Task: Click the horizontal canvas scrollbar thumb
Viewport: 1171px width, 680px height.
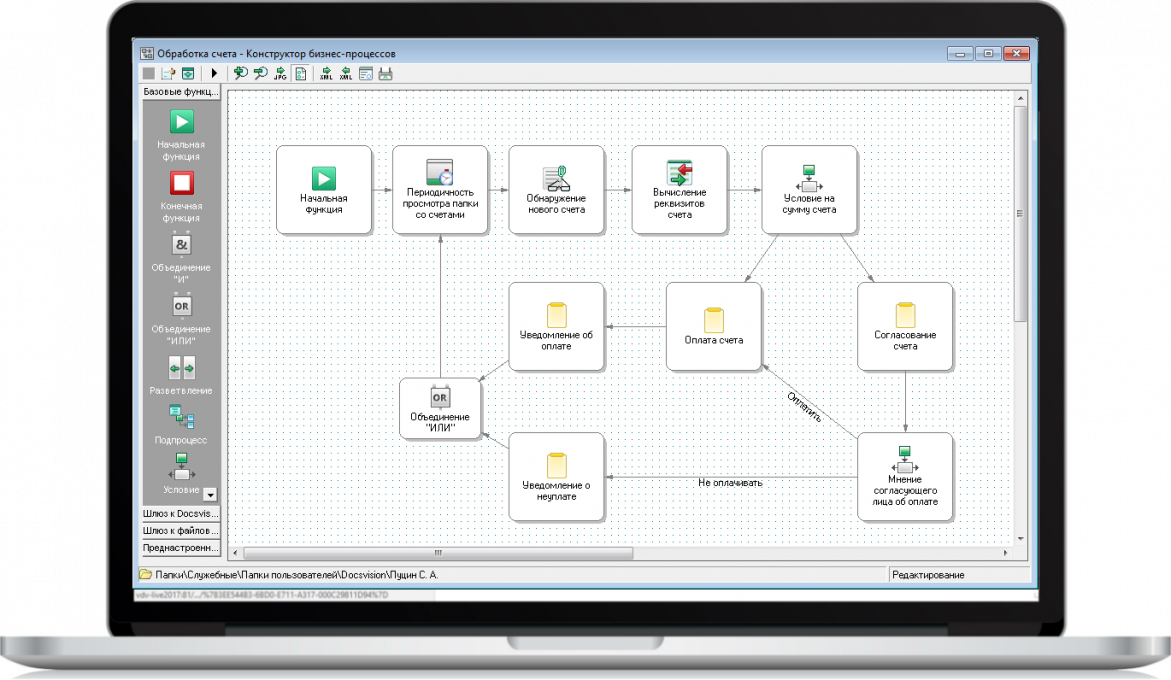Action: click(437, 553)
